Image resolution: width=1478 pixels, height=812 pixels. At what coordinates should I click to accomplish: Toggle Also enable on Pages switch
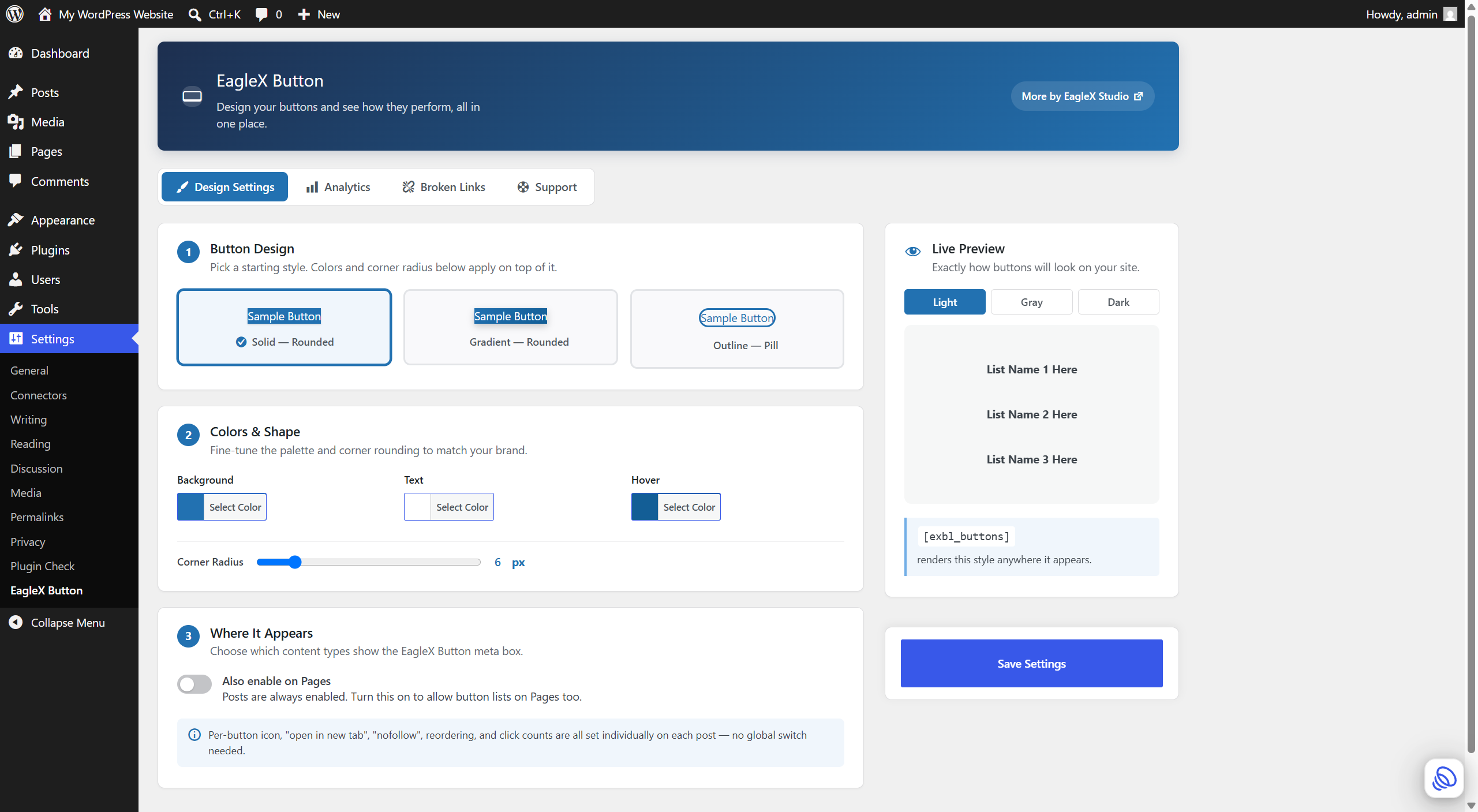pos(194,684)
